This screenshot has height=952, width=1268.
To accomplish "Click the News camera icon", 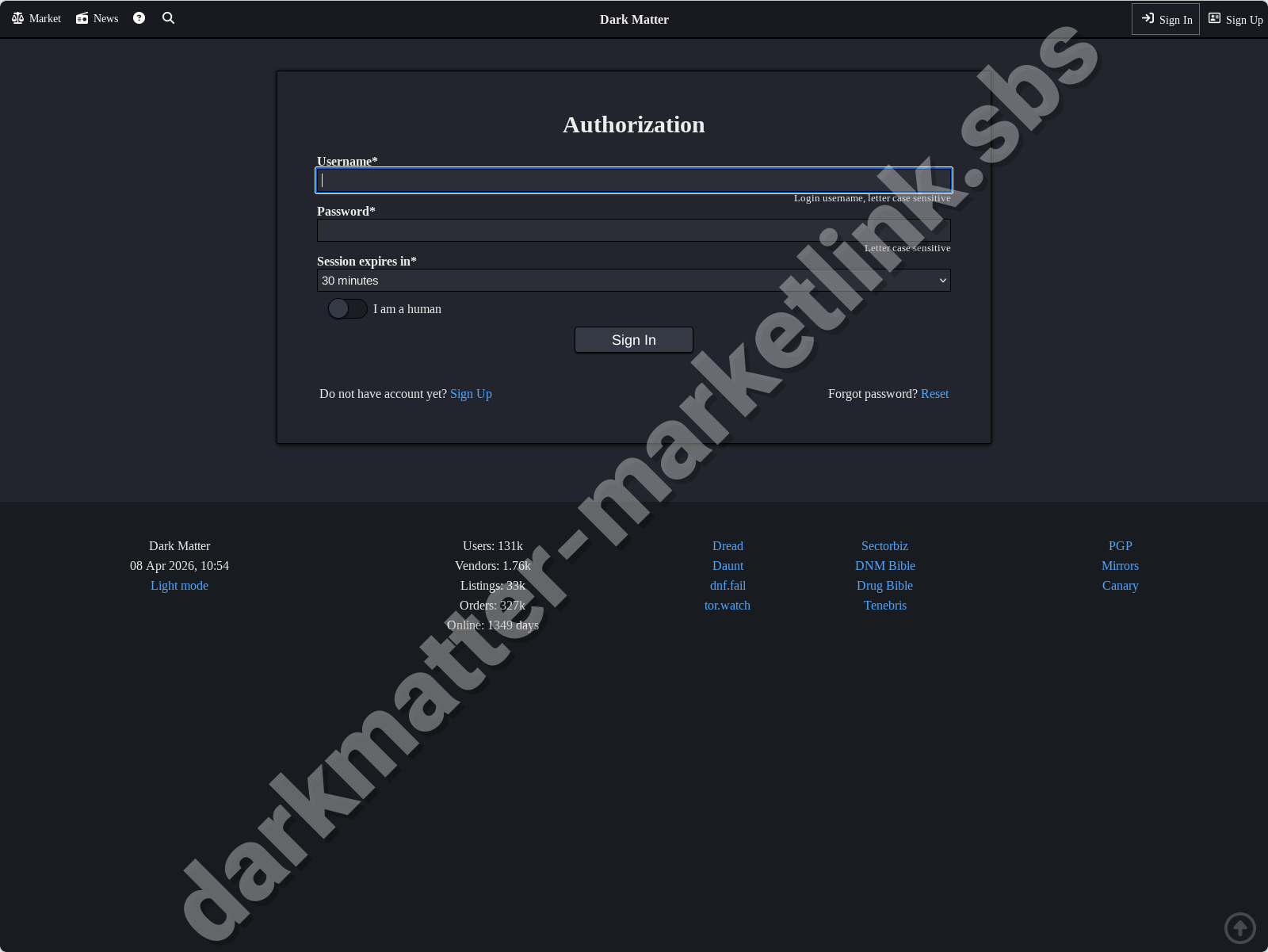I will point(80,17).
